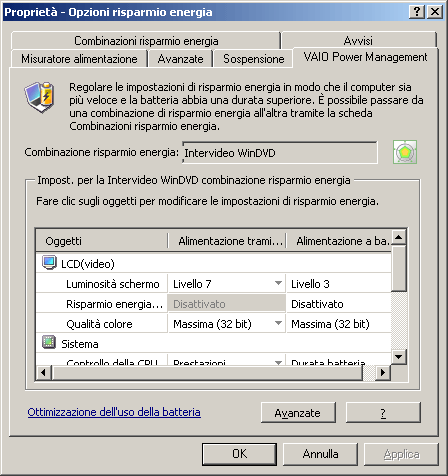The height and width of the screenshot is (476, 448).
Task: Click the Applica button
Action: [x=401, y=454]
